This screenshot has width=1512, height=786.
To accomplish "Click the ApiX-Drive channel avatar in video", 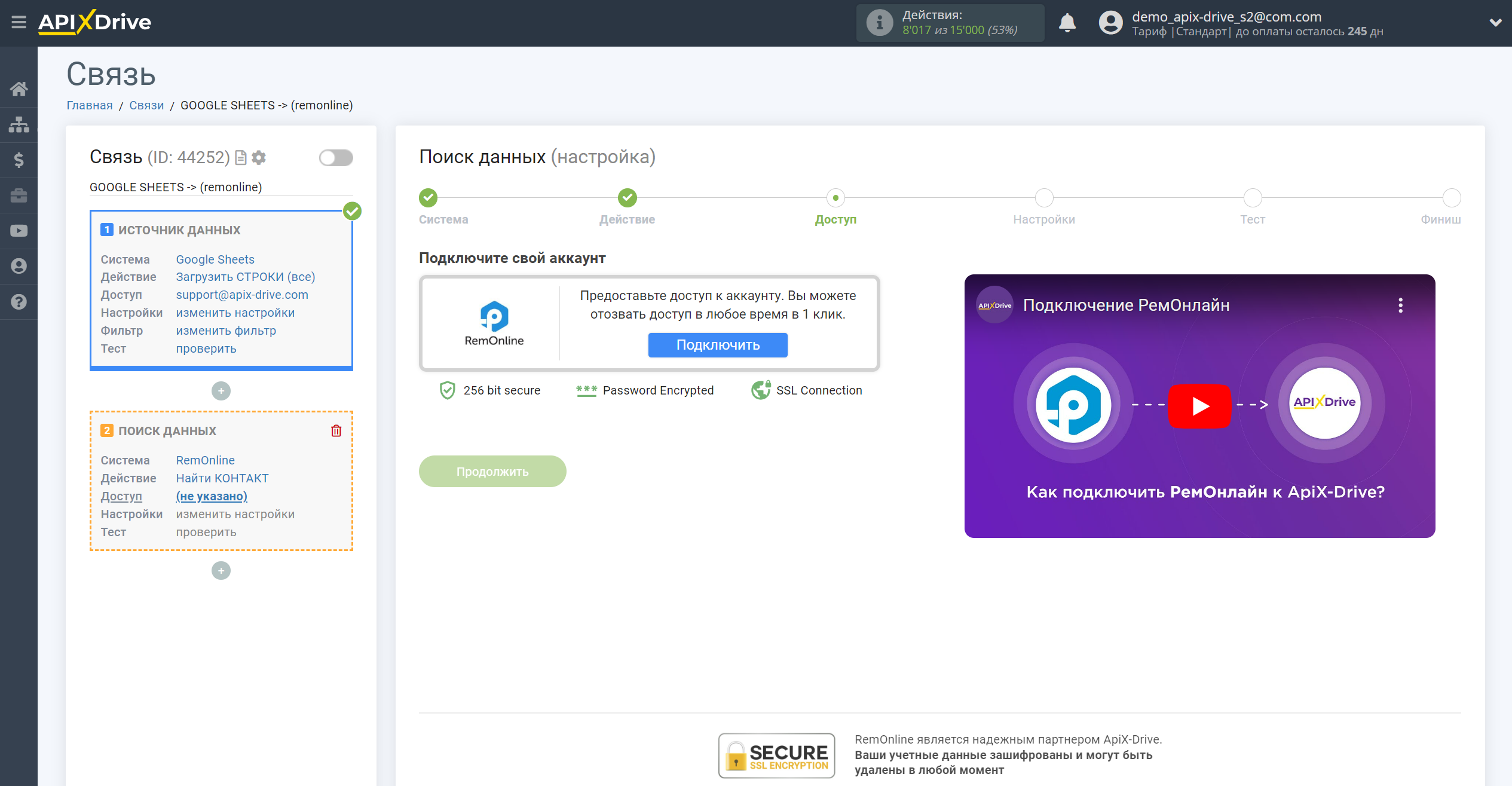I will [x=994, y=305].
